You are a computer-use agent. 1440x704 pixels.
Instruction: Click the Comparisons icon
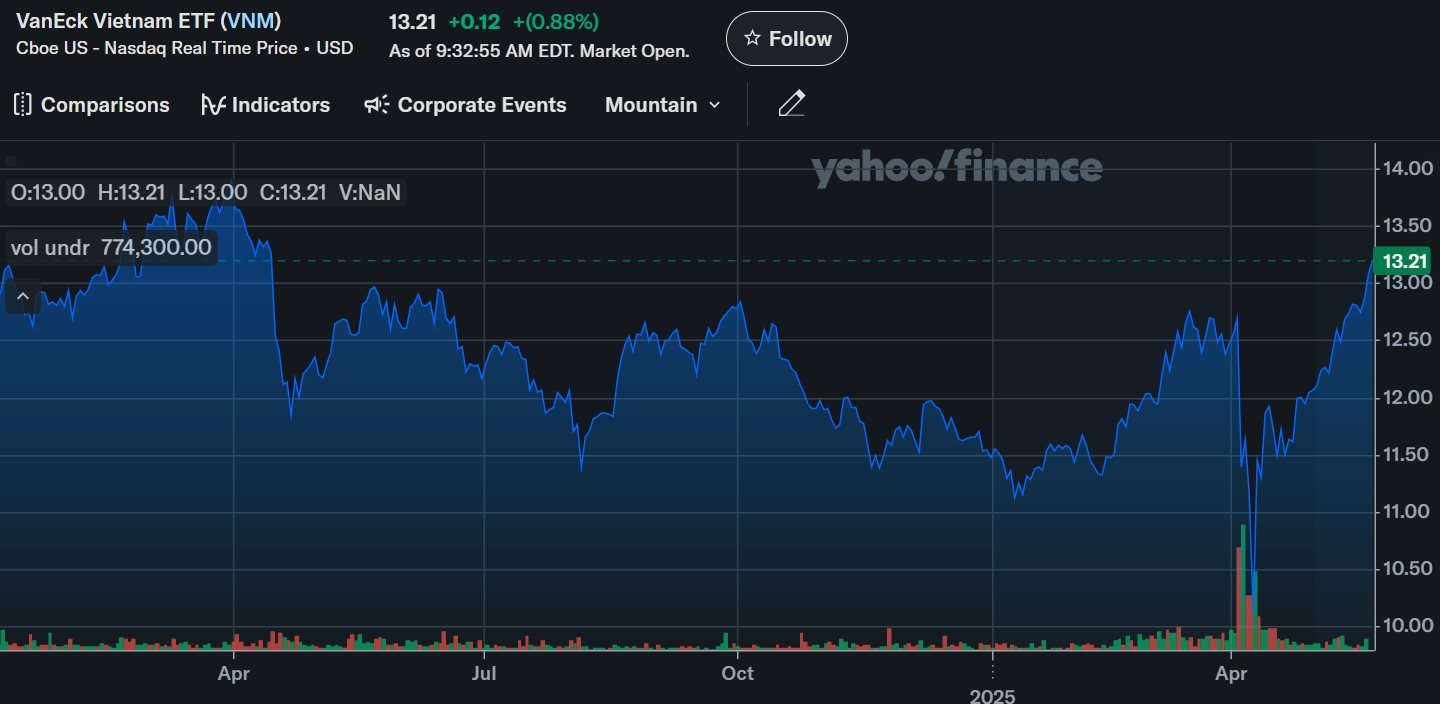click(x=23, y=105)
